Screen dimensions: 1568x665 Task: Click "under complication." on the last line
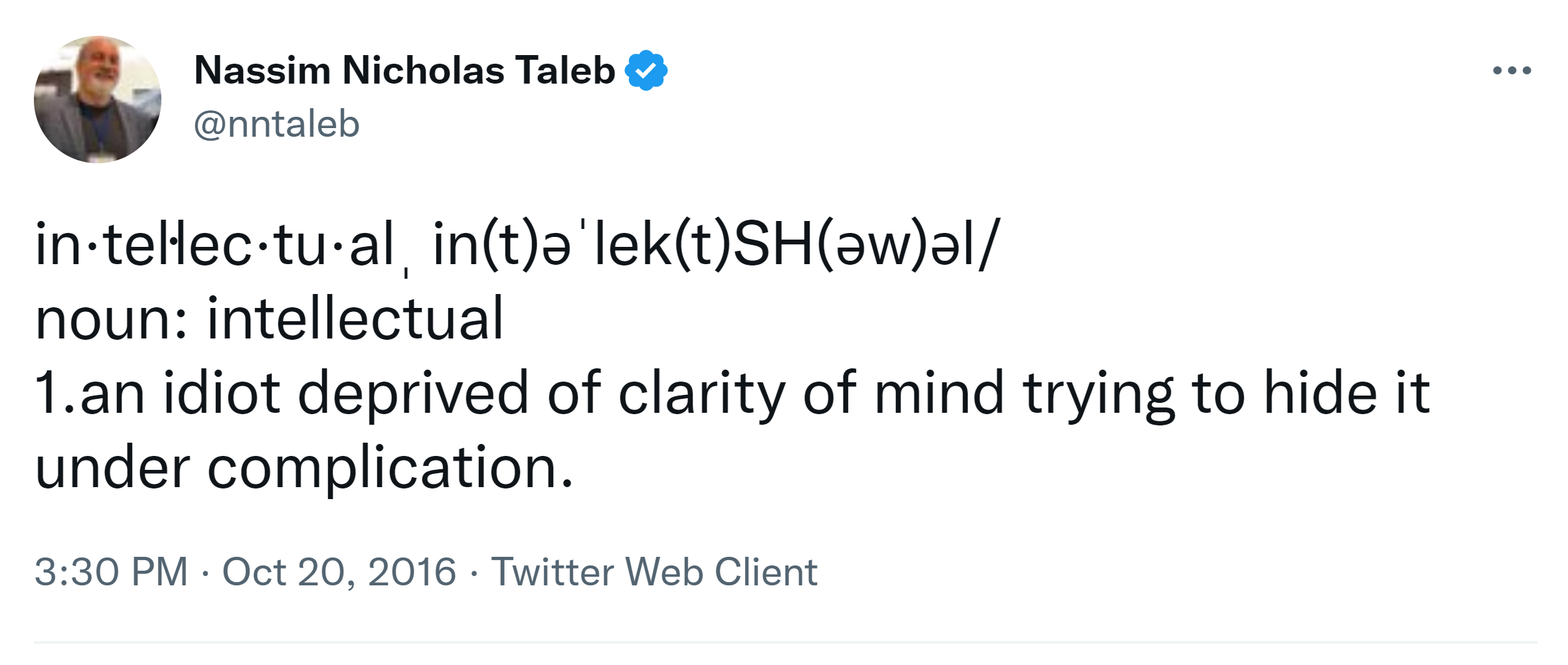[304, 468]
